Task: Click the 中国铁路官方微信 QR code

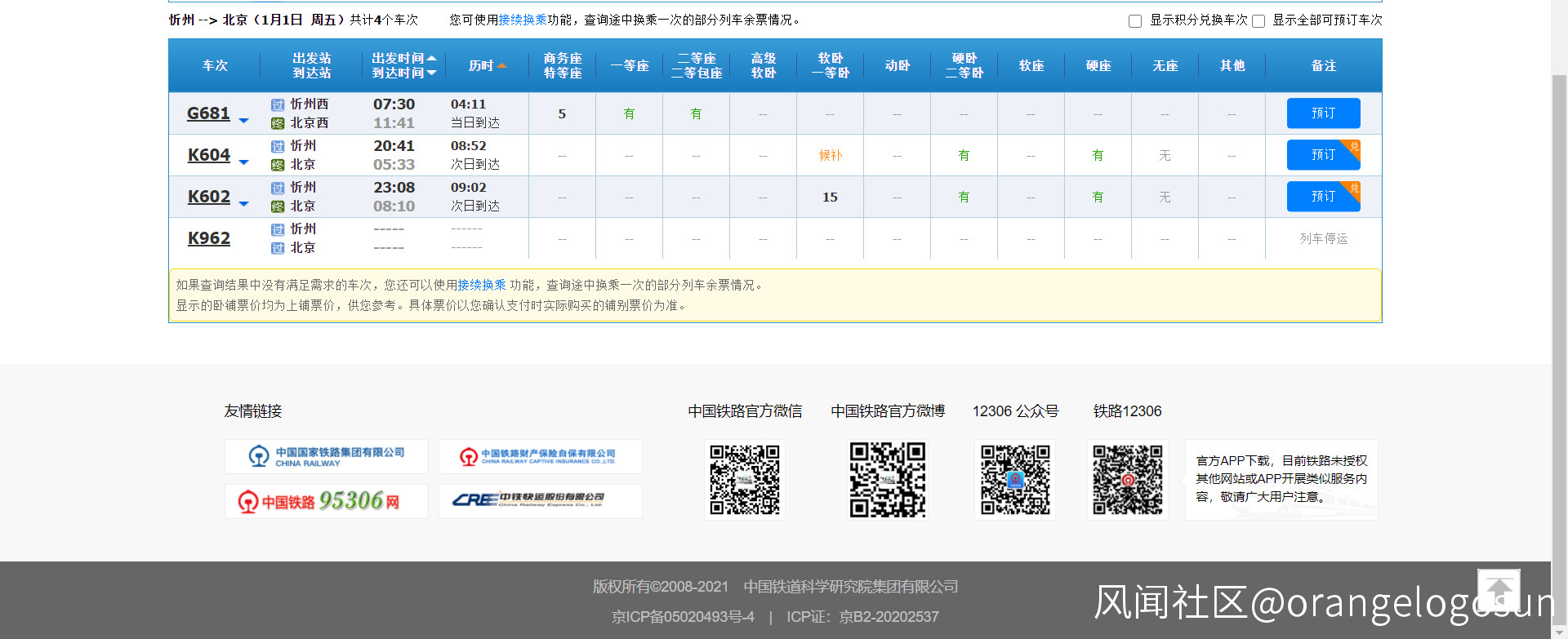Action: coord(744,480)
